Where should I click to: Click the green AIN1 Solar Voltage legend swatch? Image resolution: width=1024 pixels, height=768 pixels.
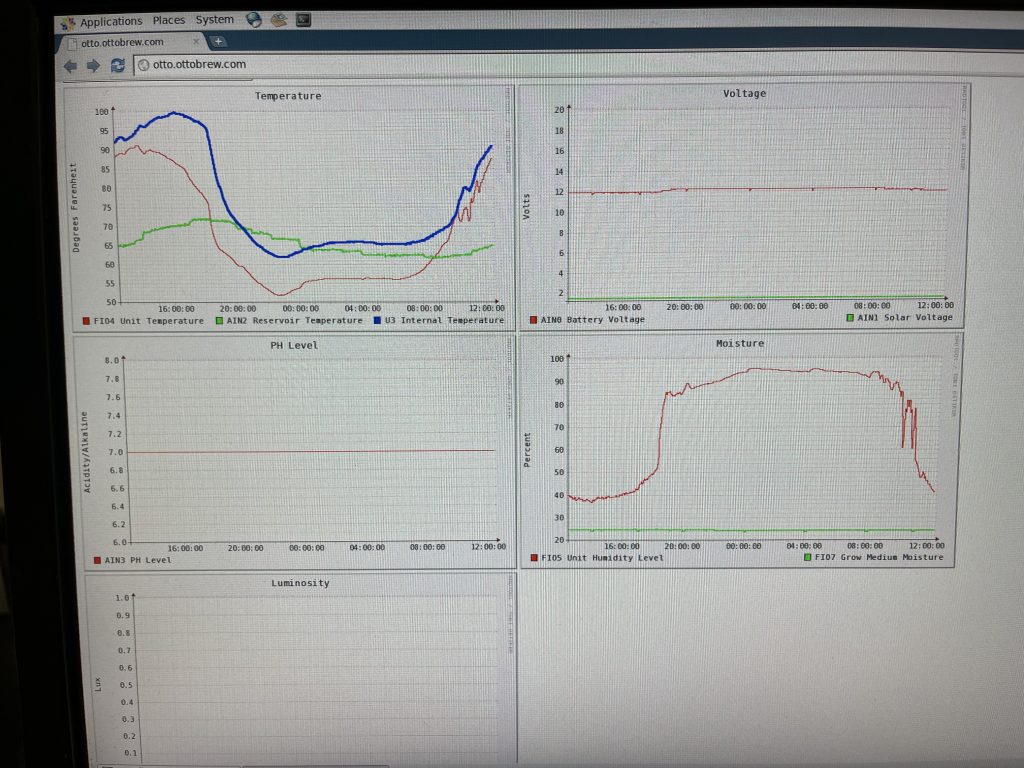click(851, 318)
